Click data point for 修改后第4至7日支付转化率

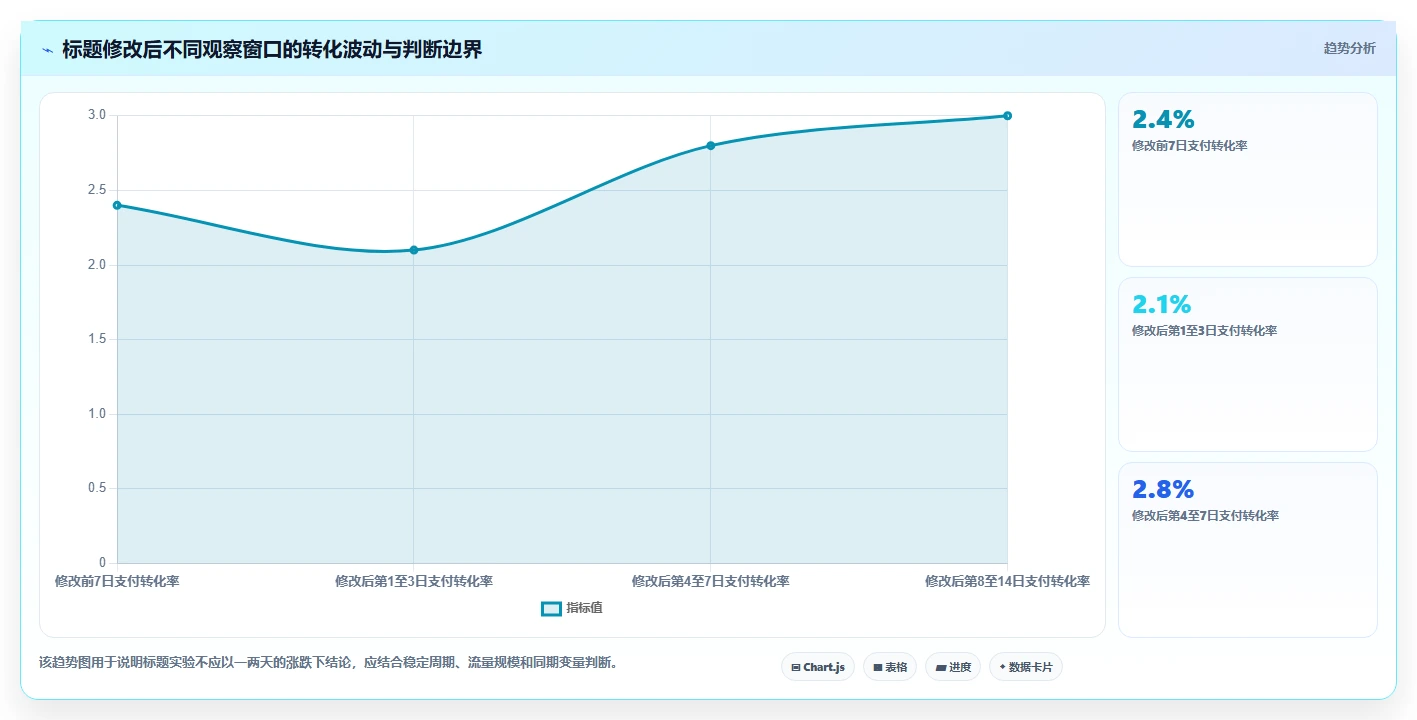[x=711, y=145]
